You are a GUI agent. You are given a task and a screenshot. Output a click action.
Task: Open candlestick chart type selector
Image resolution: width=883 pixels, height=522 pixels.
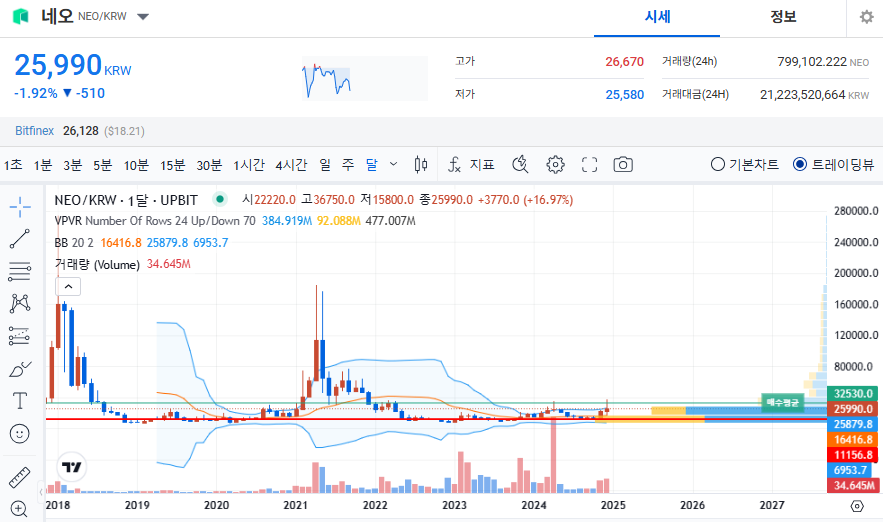[x=421, y=164]
